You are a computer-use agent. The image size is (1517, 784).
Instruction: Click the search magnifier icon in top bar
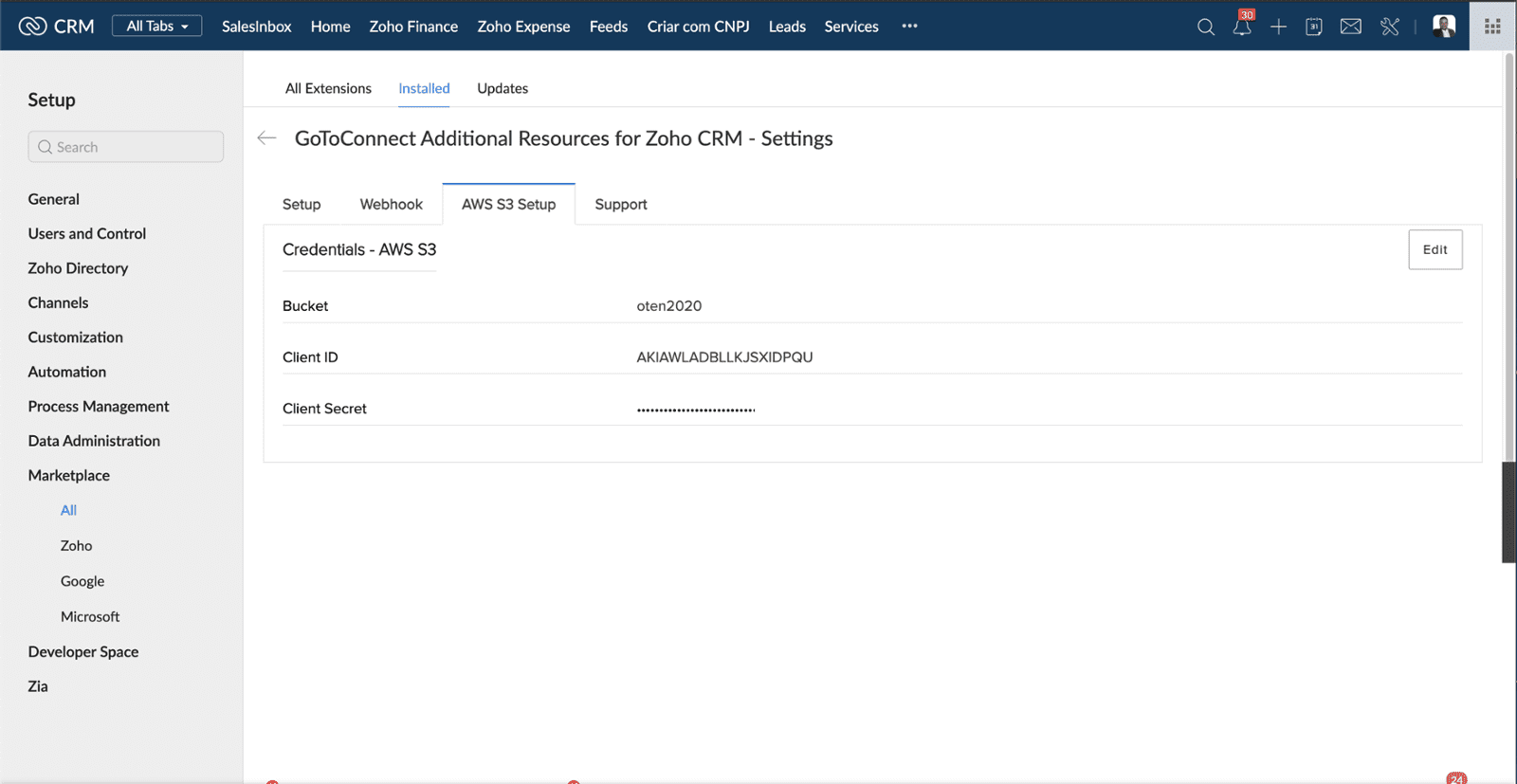1205,27
